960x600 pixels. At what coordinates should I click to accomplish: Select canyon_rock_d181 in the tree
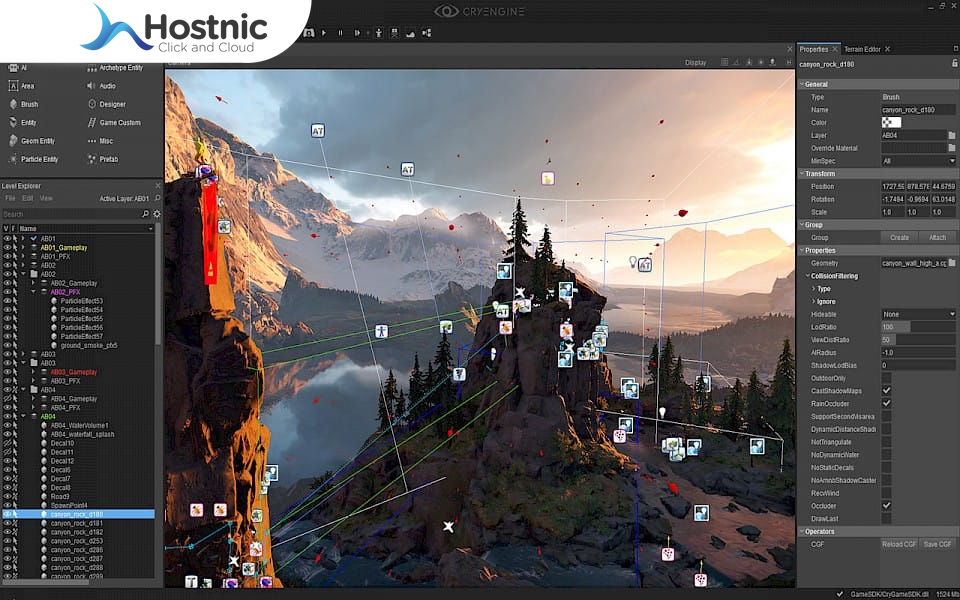pos(77,523)
